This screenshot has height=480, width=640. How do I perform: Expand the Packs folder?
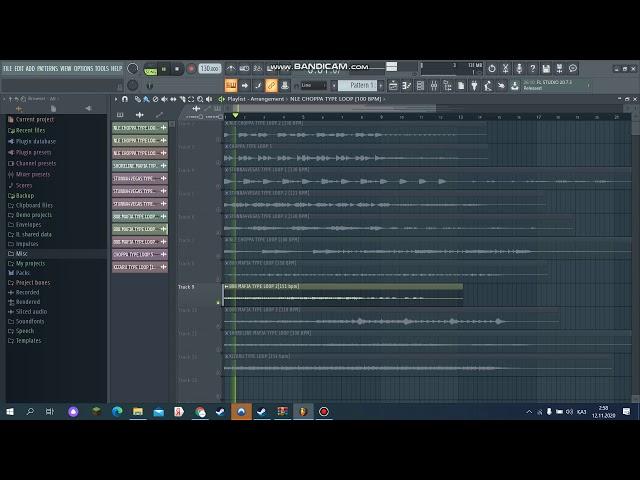[19, 273]
